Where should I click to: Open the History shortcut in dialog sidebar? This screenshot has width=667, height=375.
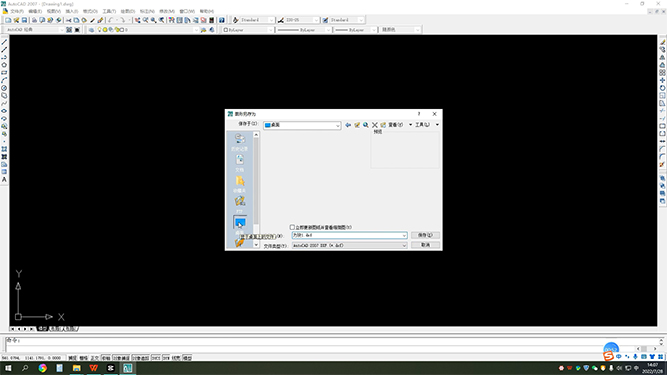click(x=239, y=142)
